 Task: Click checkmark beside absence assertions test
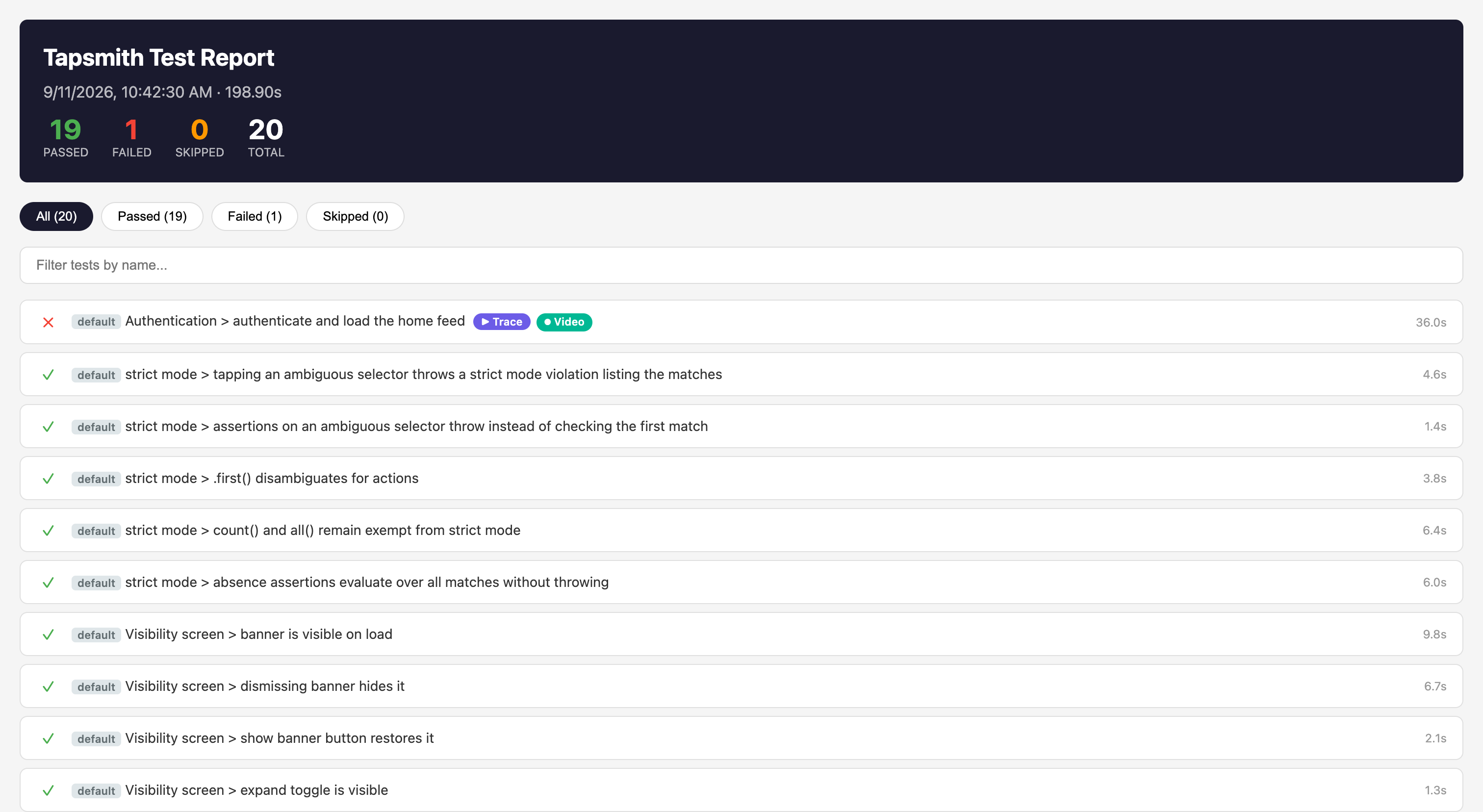tap(49, 583)
